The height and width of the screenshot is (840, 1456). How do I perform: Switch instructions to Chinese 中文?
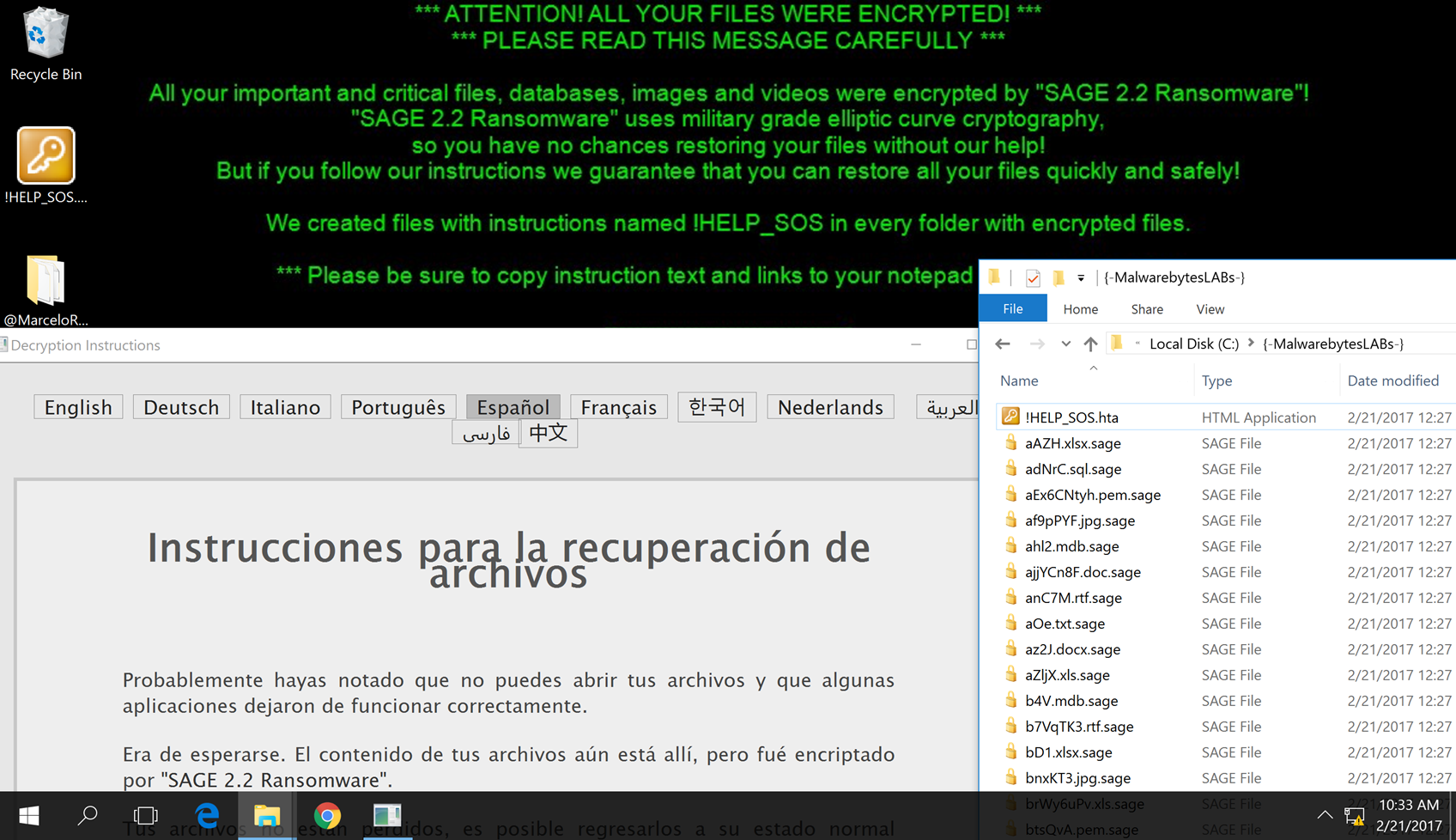tap(549, 433)
